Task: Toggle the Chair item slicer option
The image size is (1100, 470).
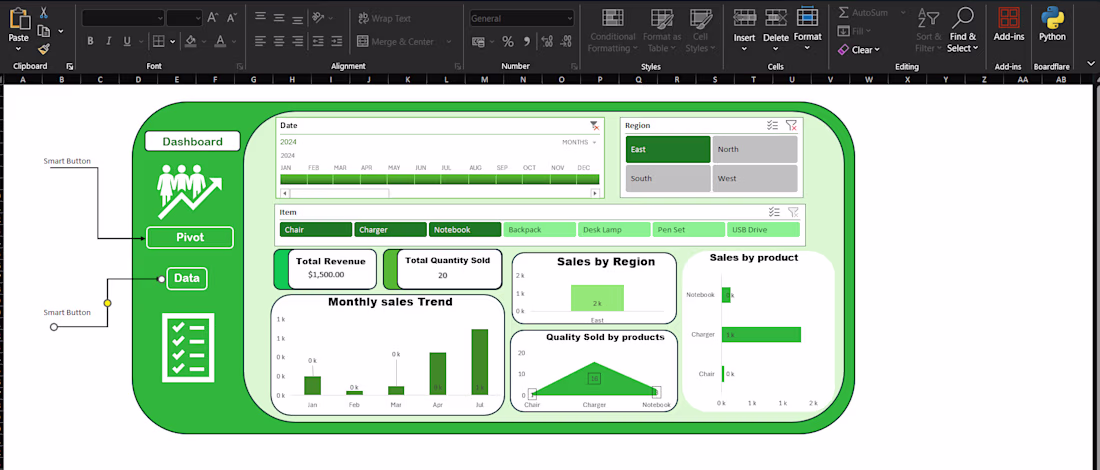Action: coord(316,229)
